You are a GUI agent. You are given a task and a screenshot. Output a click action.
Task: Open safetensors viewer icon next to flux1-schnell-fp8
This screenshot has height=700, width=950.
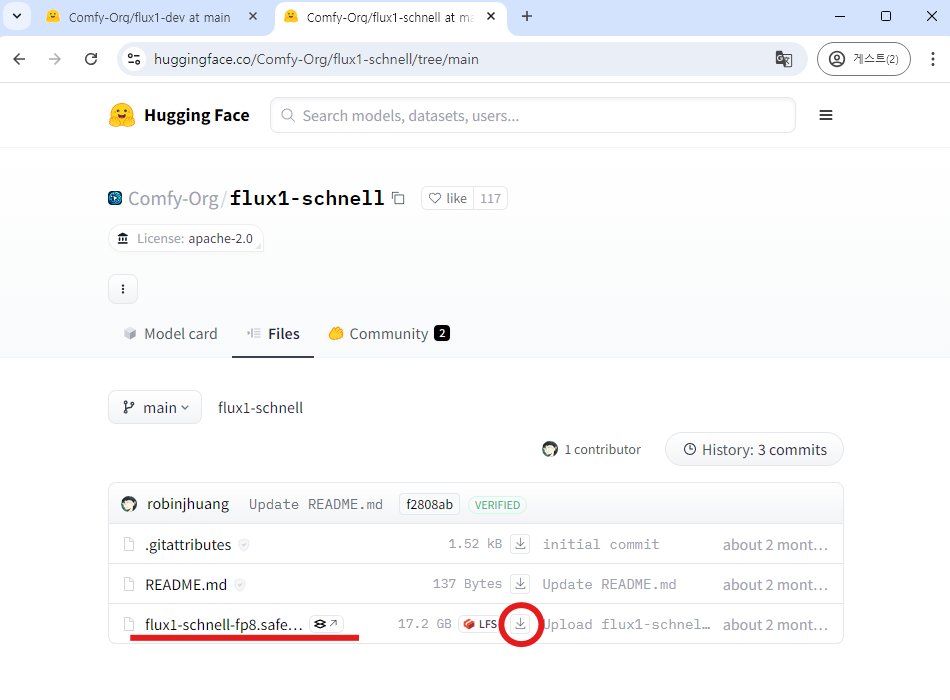[326, 624]
